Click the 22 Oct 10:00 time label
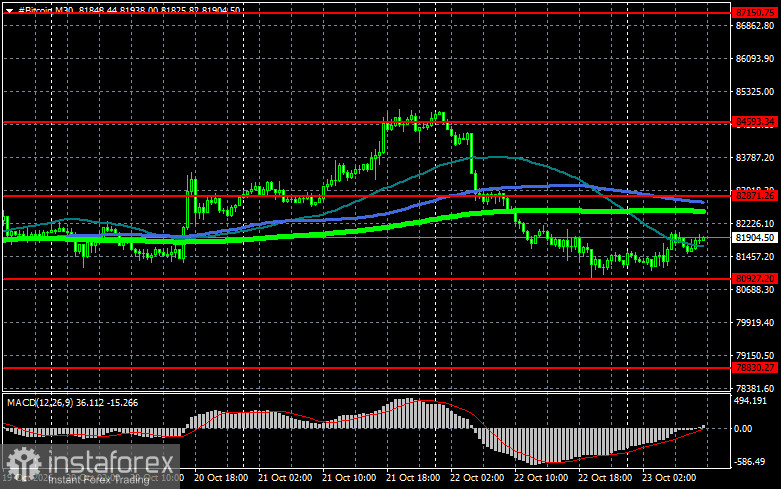Image resolution: width=781 pixels, height=489 pixels. [541, 478]
